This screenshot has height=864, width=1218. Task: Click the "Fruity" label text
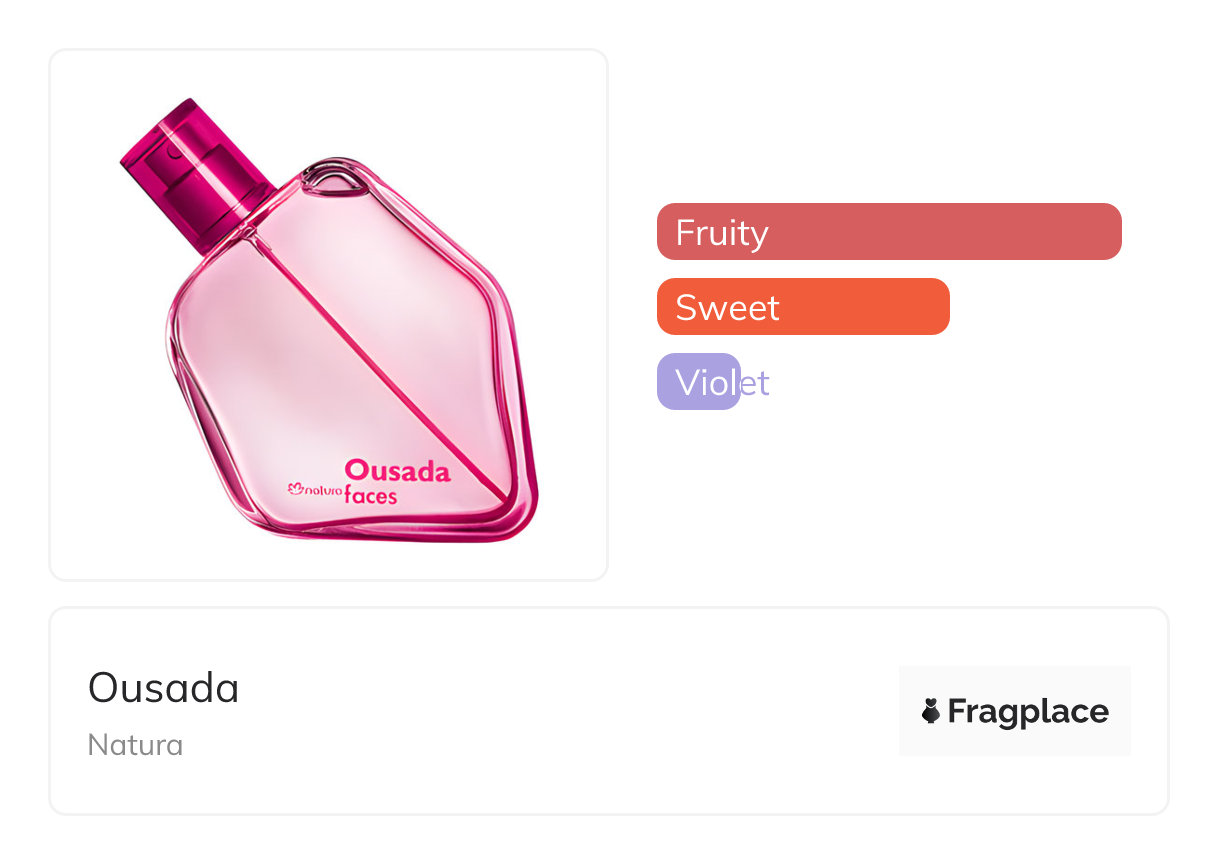(721, 232)
